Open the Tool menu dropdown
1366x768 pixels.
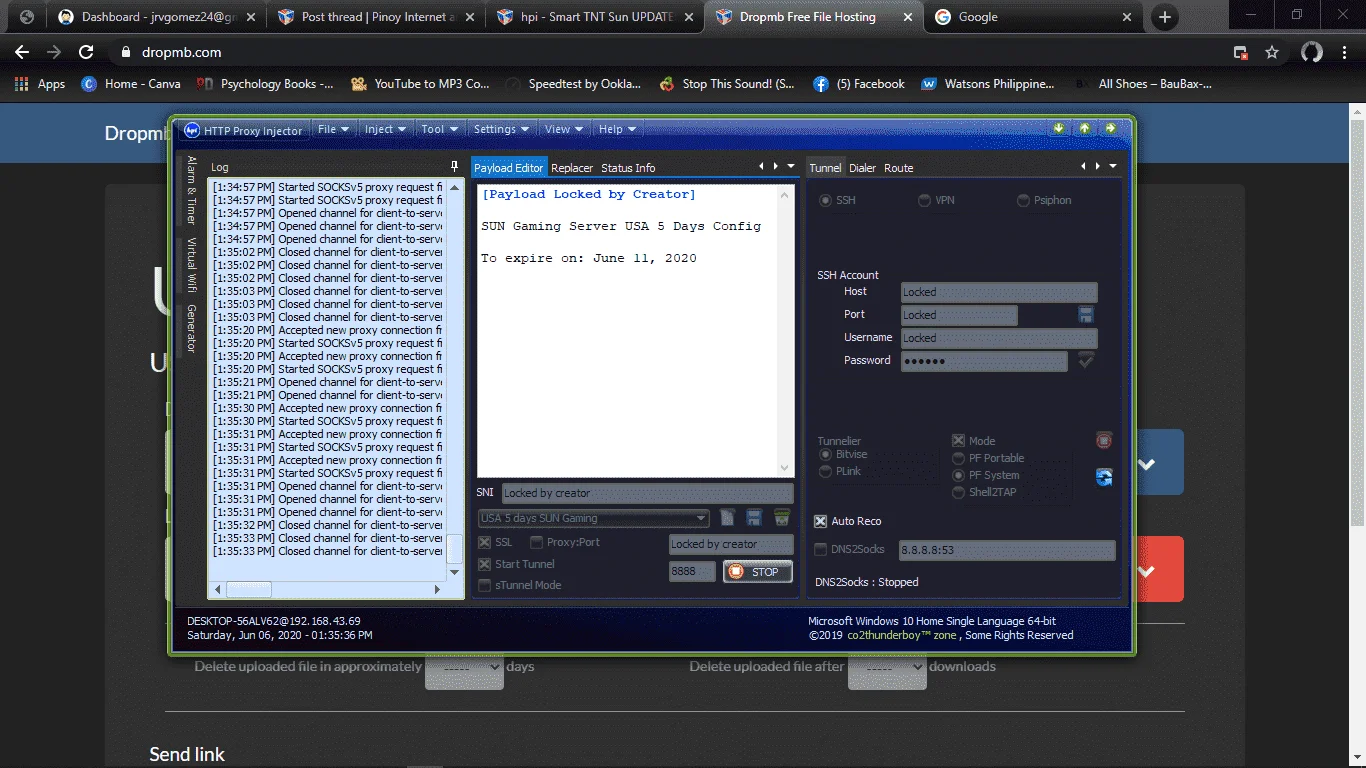pyautogui.click(x=439, y=129)
